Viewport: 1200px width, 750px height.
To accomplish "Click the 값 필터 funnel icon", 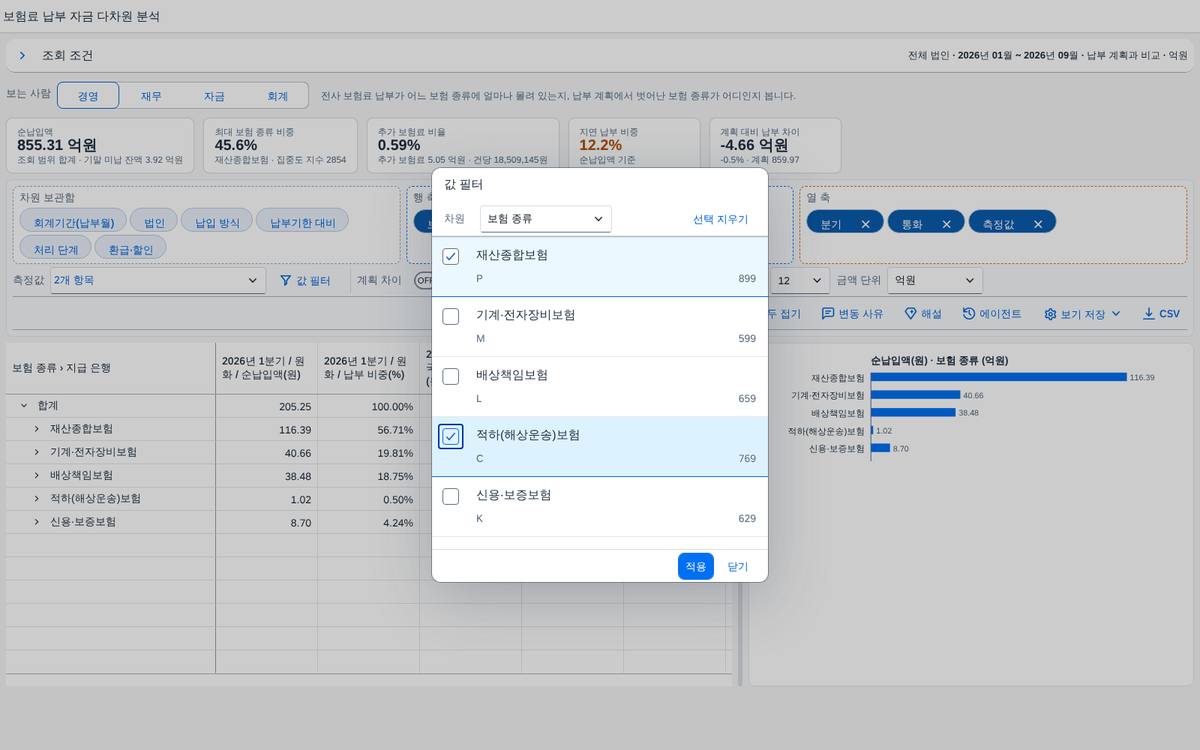I will click(285, 281).
